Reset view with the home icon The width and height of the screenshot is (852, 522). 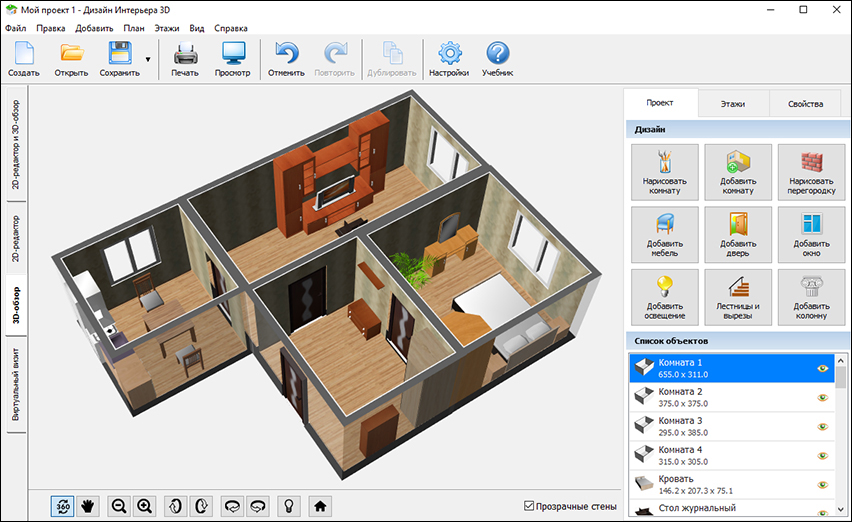coord(320,505)
